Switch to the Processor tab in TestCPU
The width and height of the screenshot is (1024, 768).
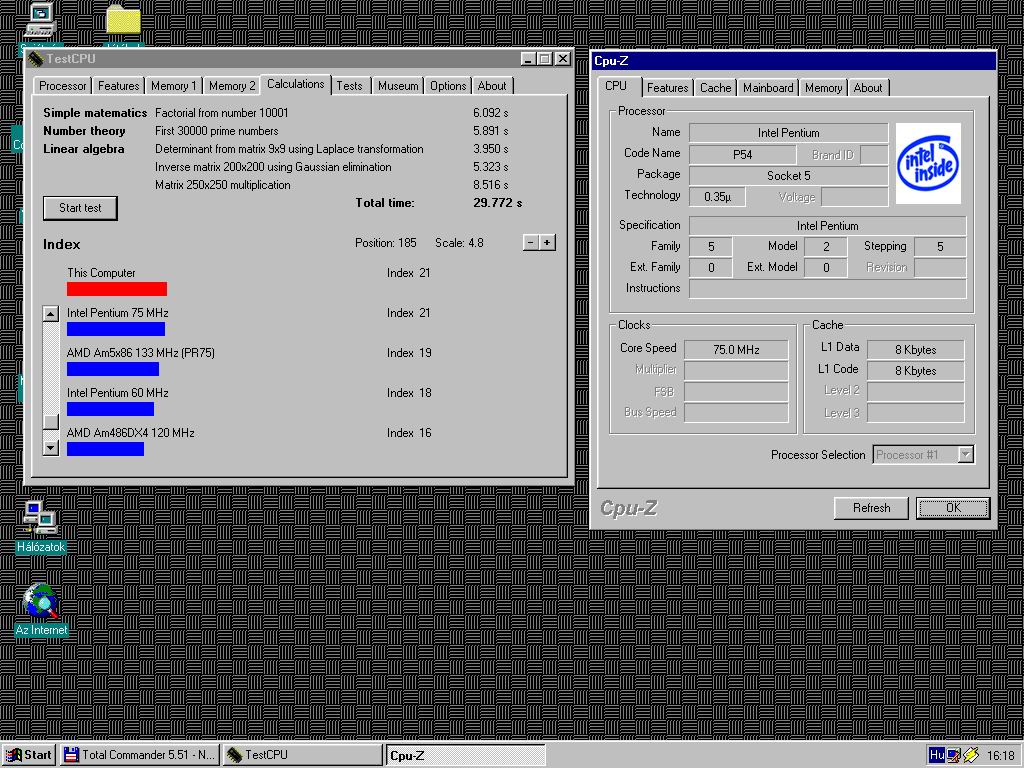pyautogui.click(x=62, y=86)
